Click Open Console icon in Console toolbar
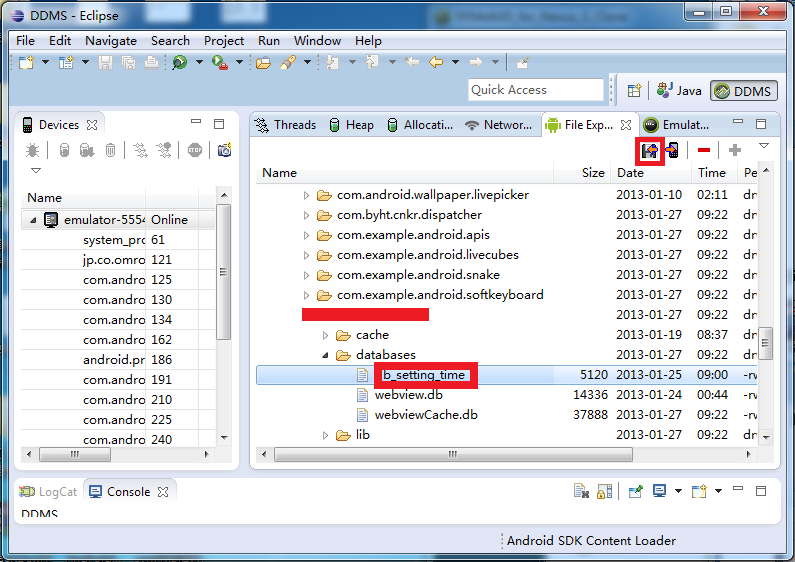This screenshot has height=562, width=795. tap(699, 491)
